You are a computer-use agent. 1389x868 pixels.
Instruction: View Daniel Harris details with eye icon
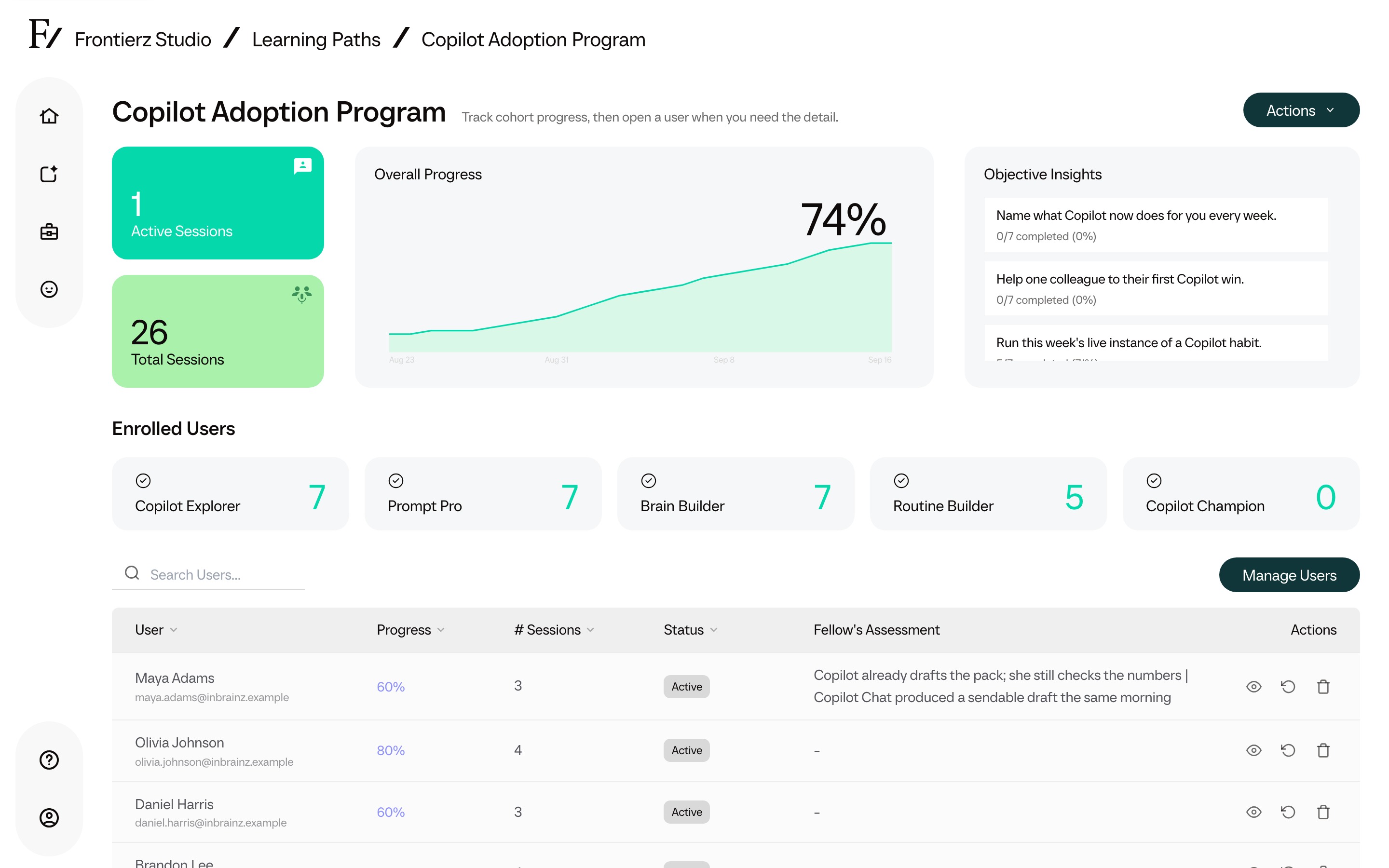1253,812
